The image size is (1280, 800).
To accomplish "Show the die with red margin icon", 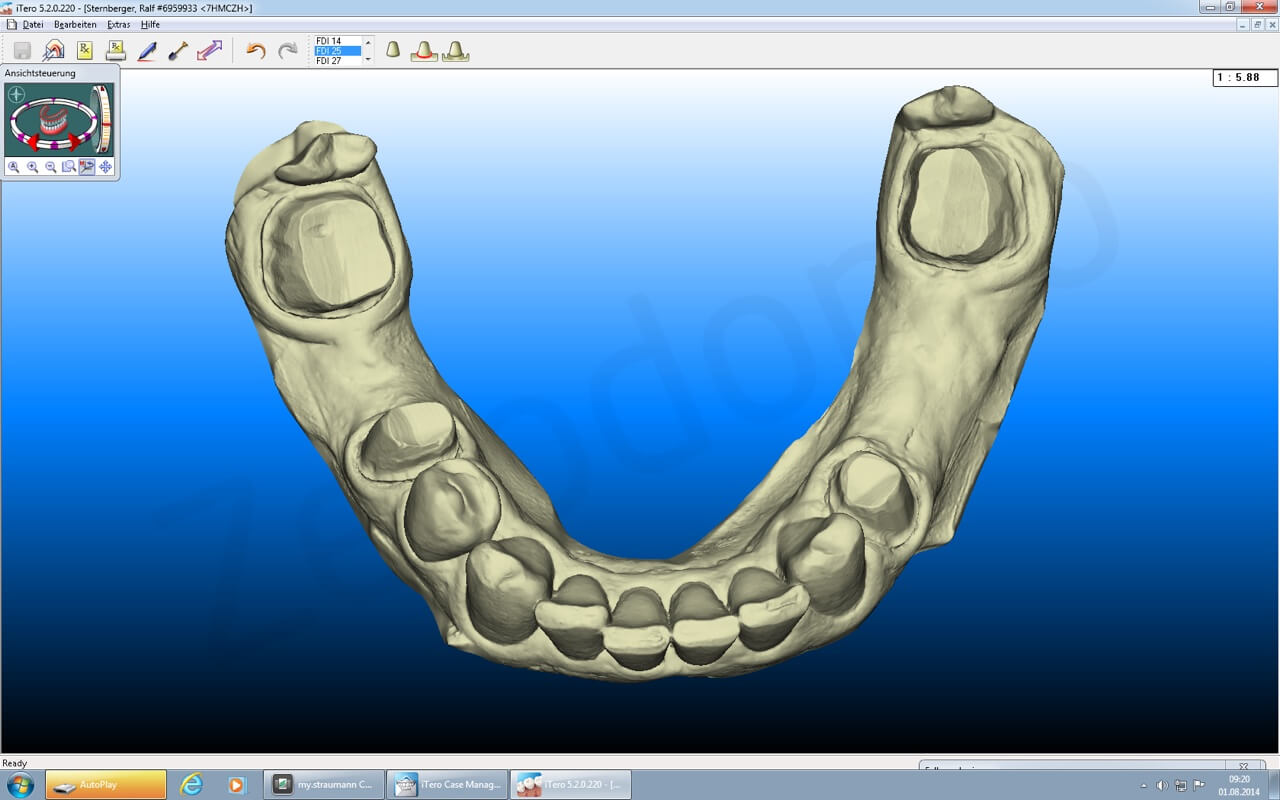I will [x=424, y=50].
